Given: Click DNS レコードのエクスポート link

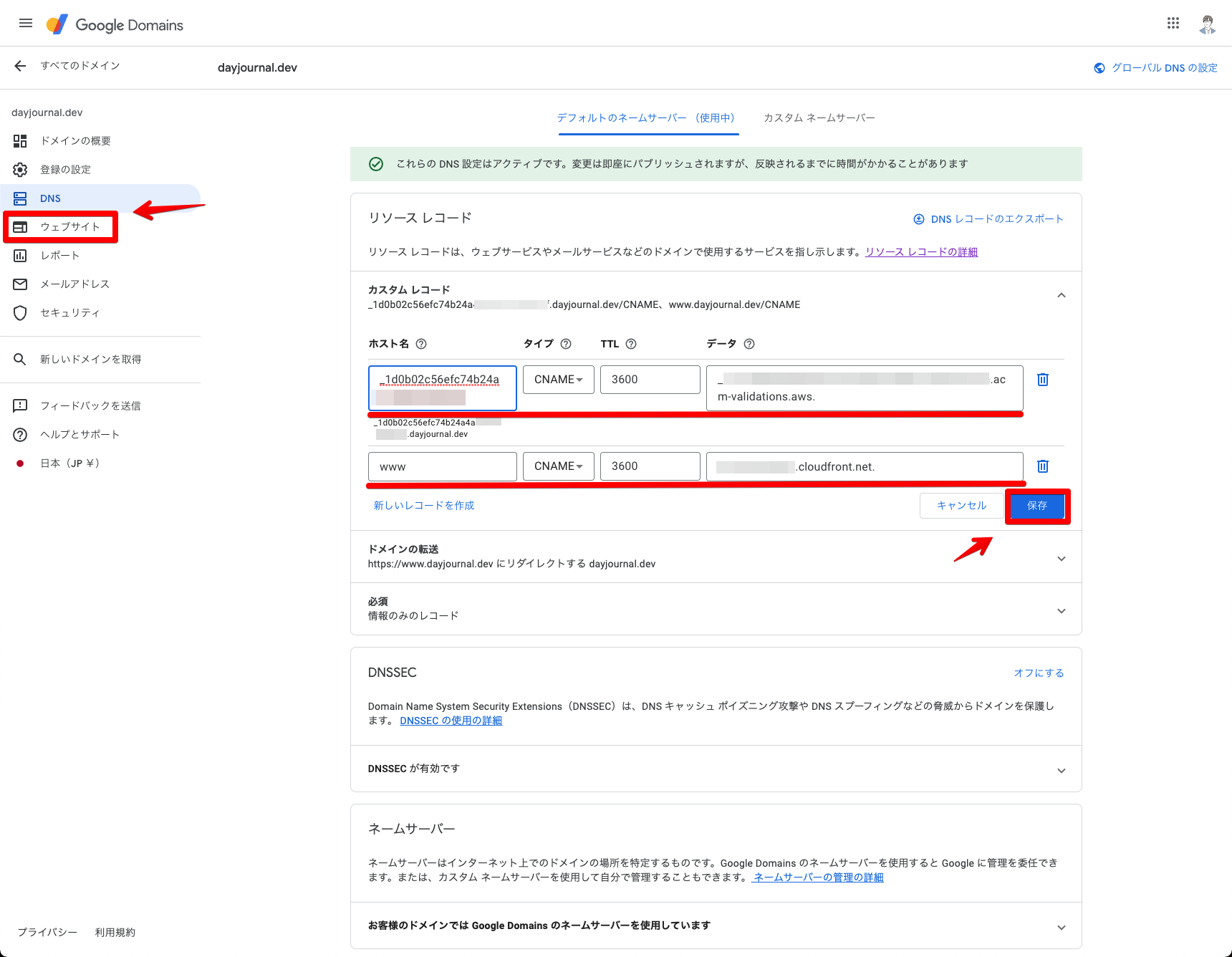Looking at the screenshot, I should [x=997, y=219].
